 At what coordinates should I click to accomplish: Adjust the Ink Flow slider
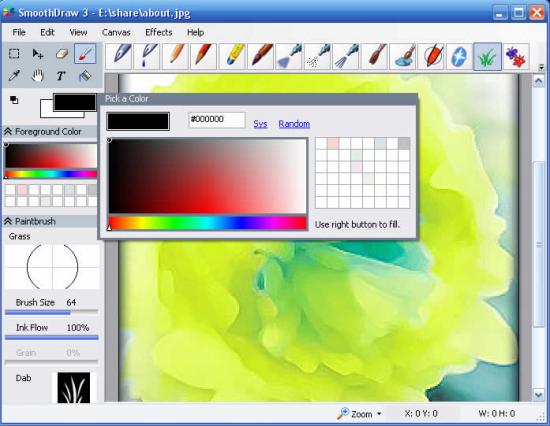pyautogui.click(x=51, y=338)
